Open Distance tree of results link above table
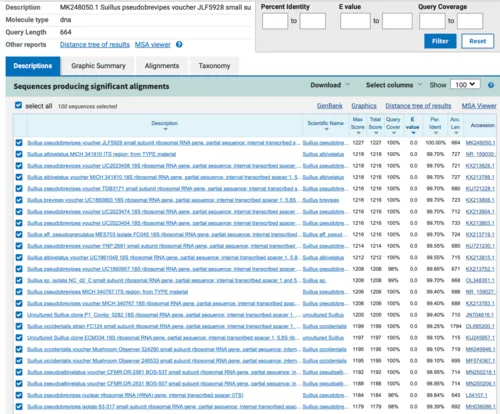Viewport: 500px width, 414px height. point(418,106)
